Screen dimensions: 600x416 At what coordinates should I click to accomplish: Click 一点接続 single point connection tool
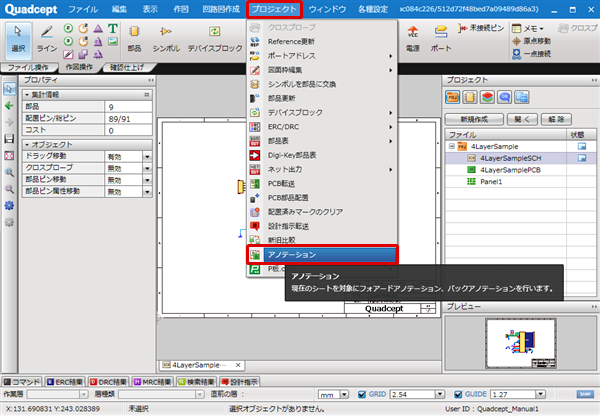tap(532, 54)
